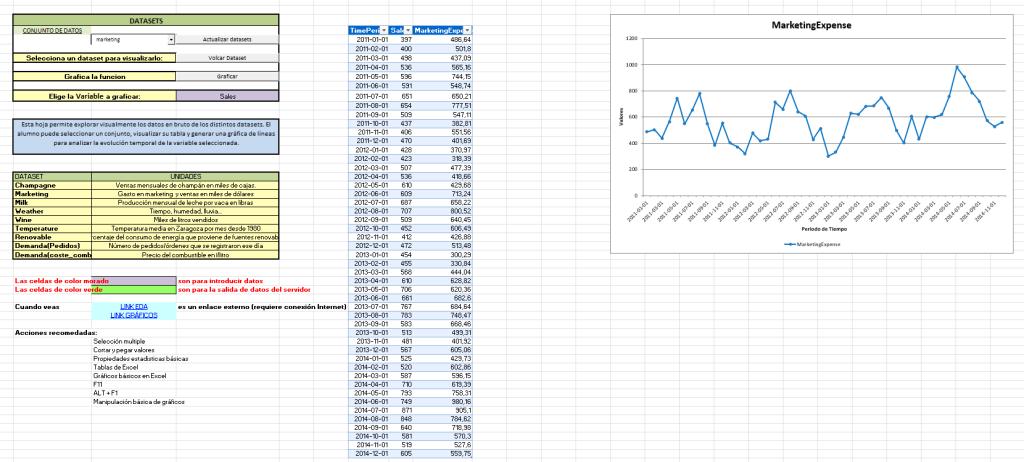Select the purple sample color cell

click(x=132, y=281)
